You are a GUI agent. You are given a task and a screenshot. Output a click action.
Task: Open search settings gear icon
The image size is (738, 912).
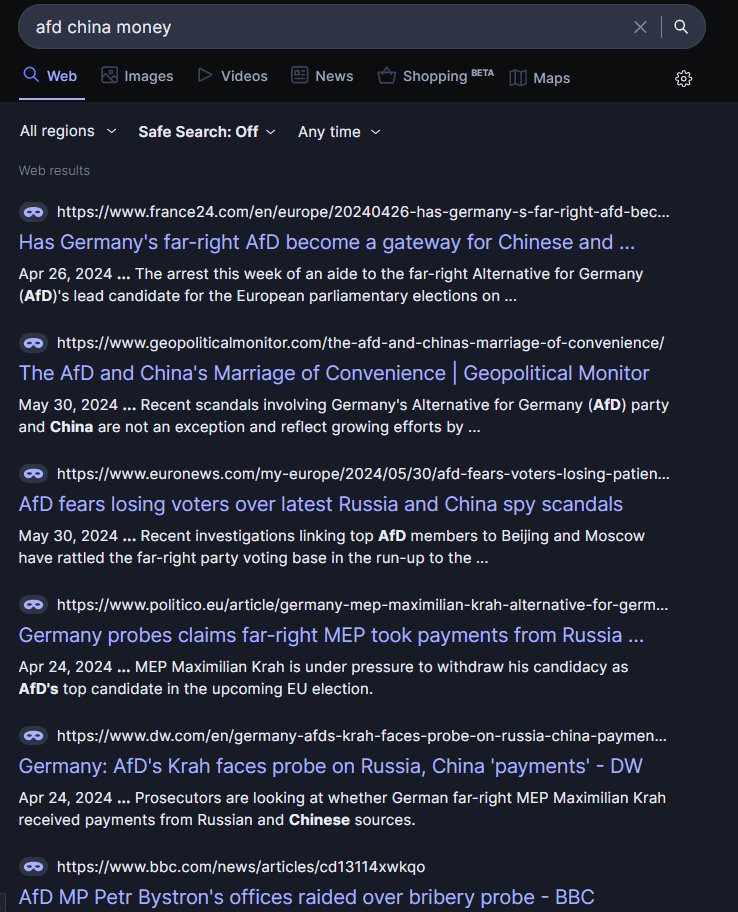point(683,79)
